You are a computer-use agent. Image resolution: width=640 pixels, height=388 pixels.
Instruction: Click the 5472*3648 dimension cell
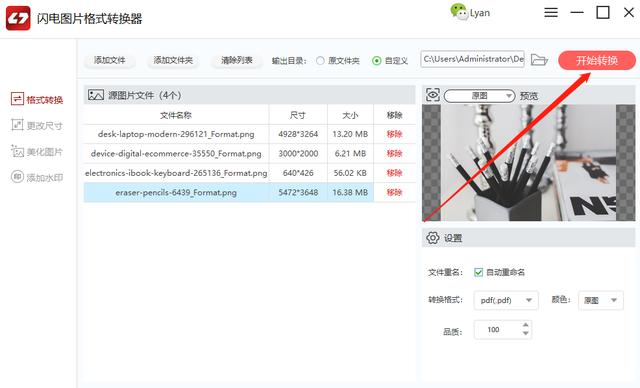pos(298,192)
